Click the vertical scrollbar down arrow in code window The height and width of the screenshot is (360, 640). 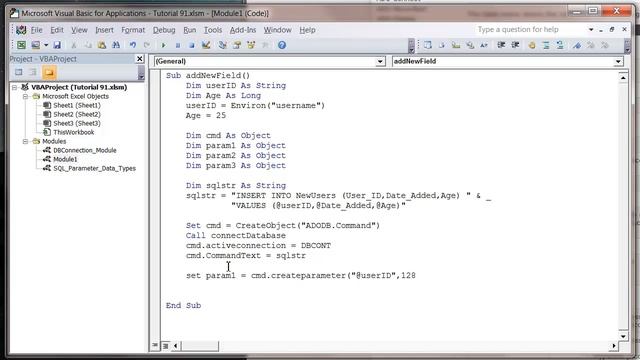pyautogui.click(x=623, y=336)
